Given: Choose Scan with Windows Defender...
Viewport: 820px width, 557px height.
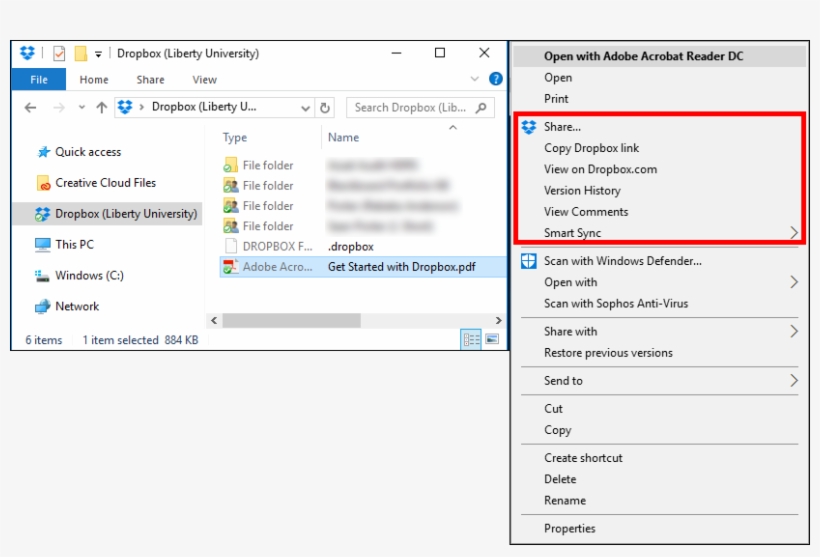Looking at the screenshot, I should pos(660,261).
